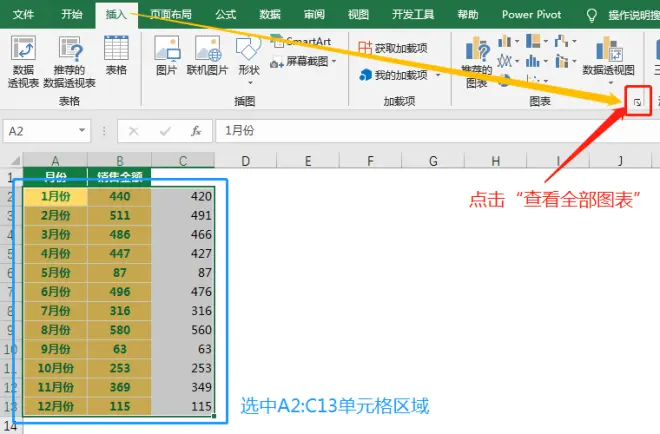Click the hierarchy chart icon
This screenshot has width=660, height=434.
click(533, 41)
